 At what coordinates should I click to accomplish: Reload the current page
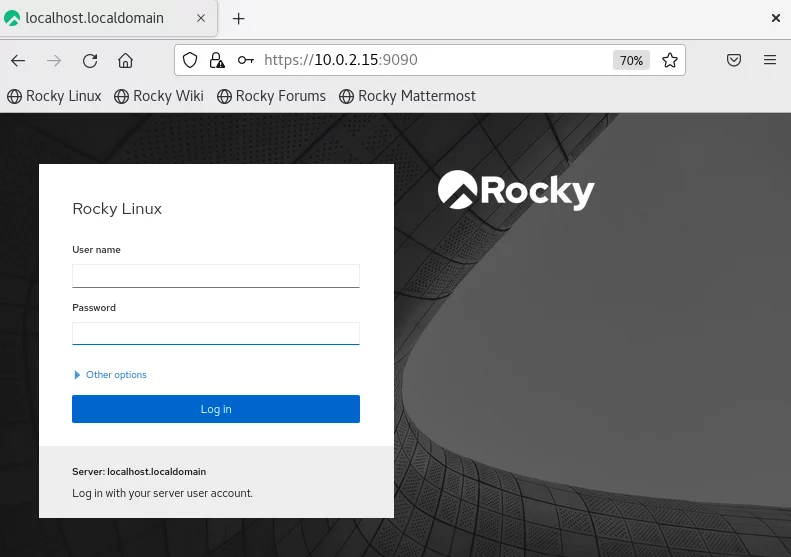90,61
